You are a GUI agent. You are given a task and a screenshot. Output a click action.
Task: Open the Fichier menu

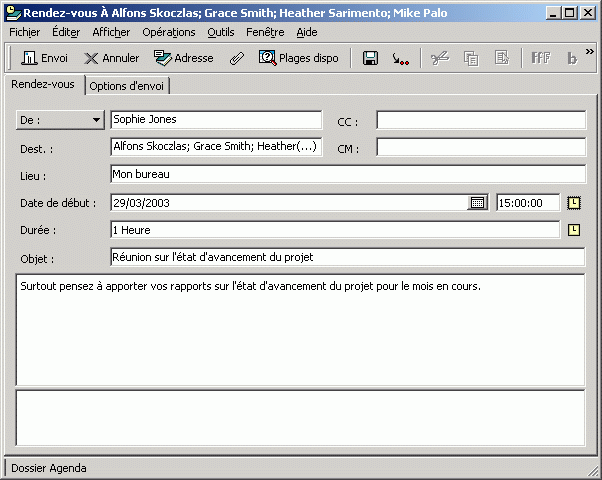[x=25, y=32]
